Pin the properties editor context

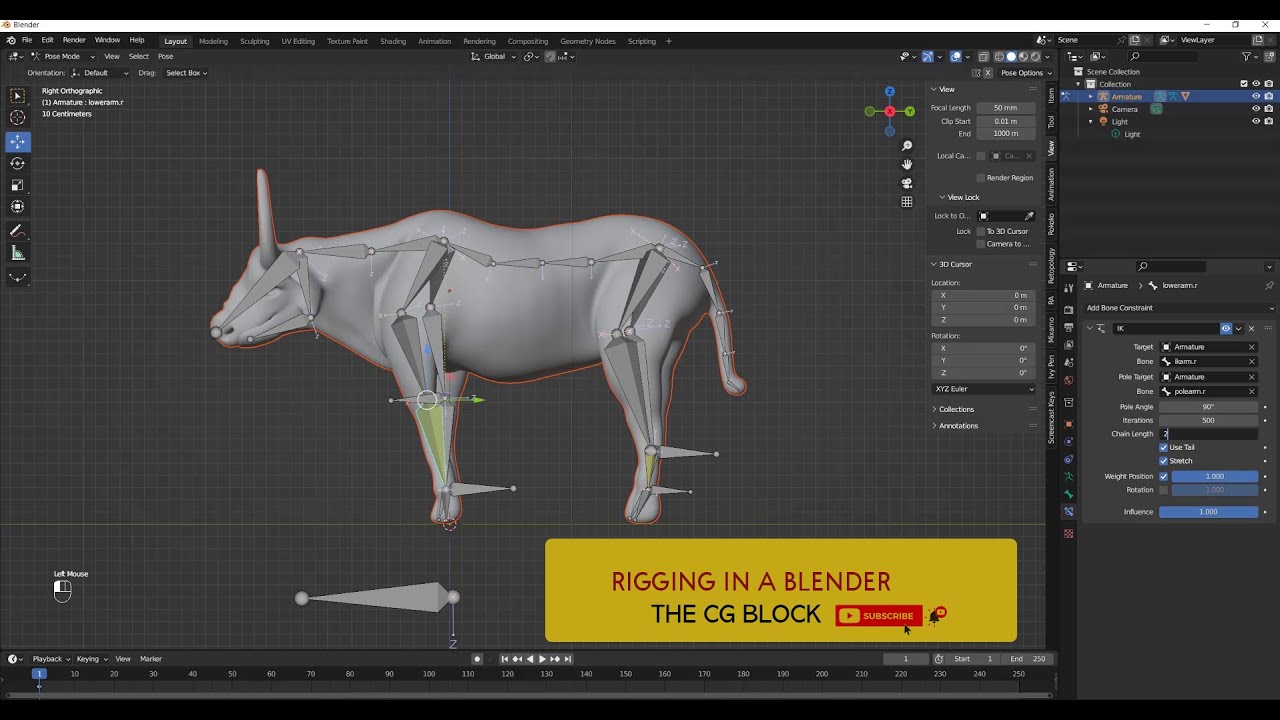[x=1270, y=285]
